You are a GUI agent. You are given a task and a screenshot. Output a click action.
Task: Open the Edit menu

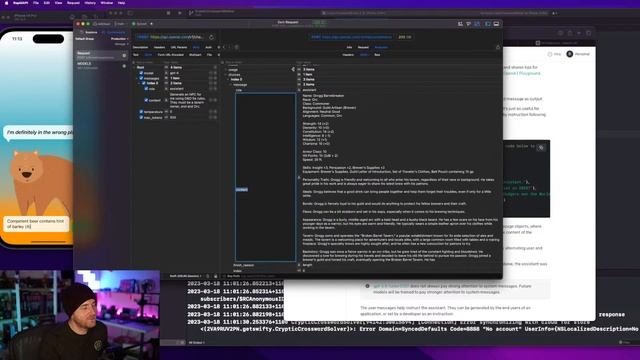(x=47, y=3)
